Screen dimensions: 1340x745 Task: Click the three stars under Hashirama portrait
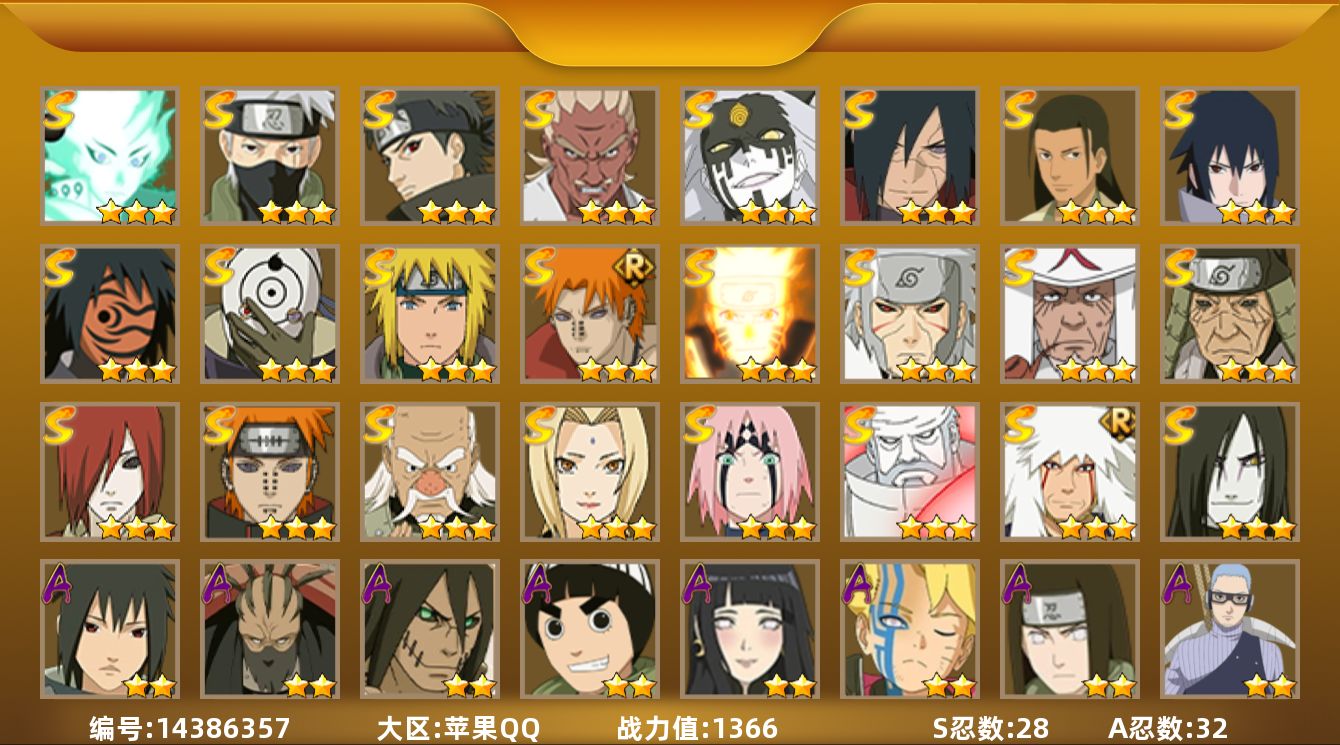pyautogui.click(x=1096, y=212)
